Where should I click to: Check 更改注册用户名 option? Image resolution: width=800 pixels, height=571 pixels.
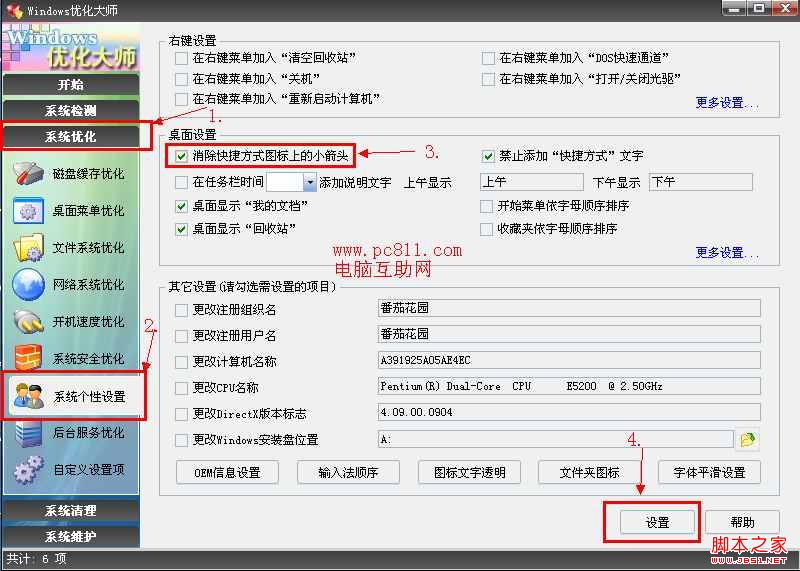tap(181, 336)
